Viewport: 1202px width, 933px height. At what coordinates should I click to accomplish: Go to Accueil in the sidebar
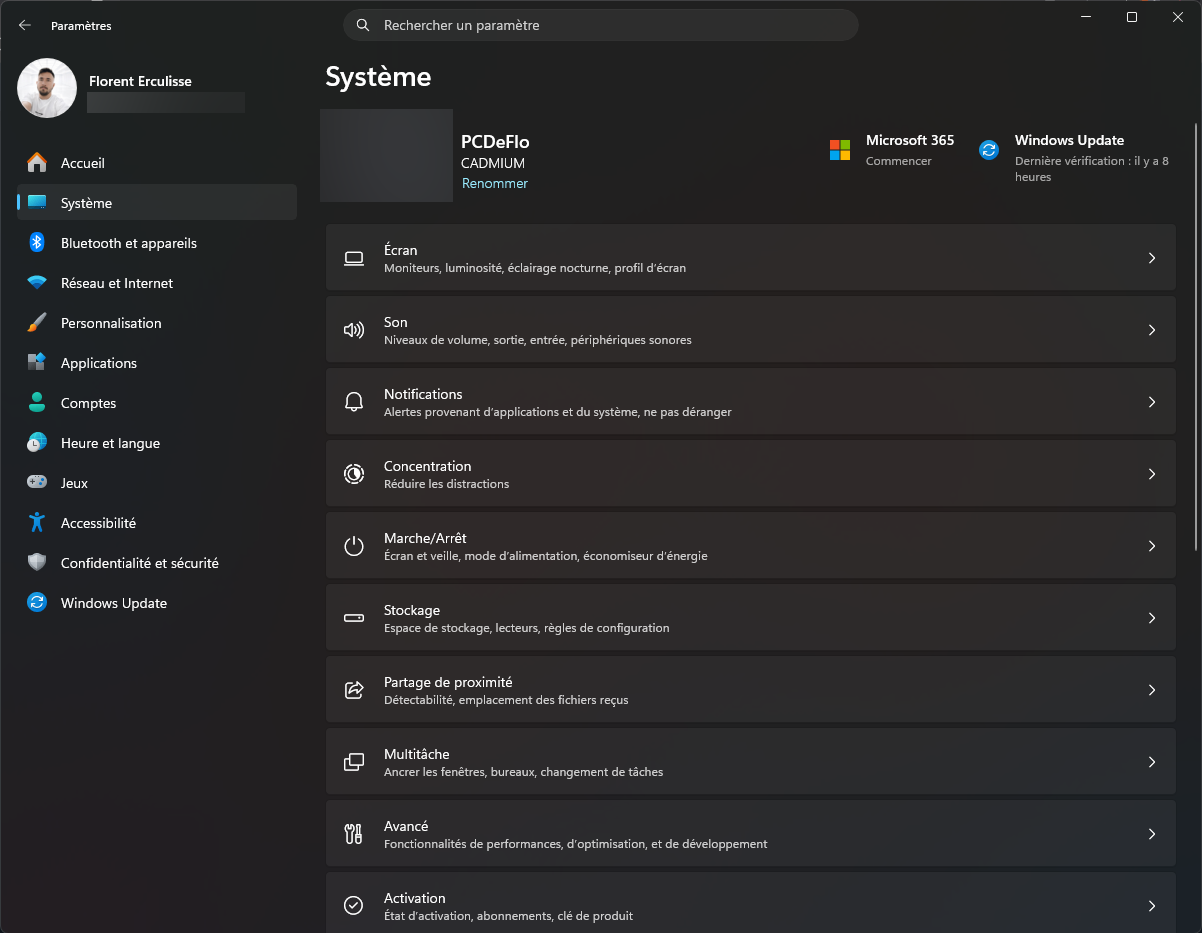point(82,163)
